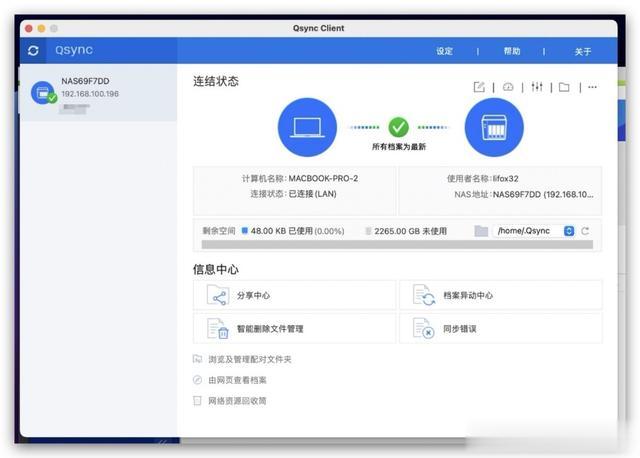The image size is (640, 458).
Task: Click the 2265.00 GB 未使用 text
Action: 411,231
